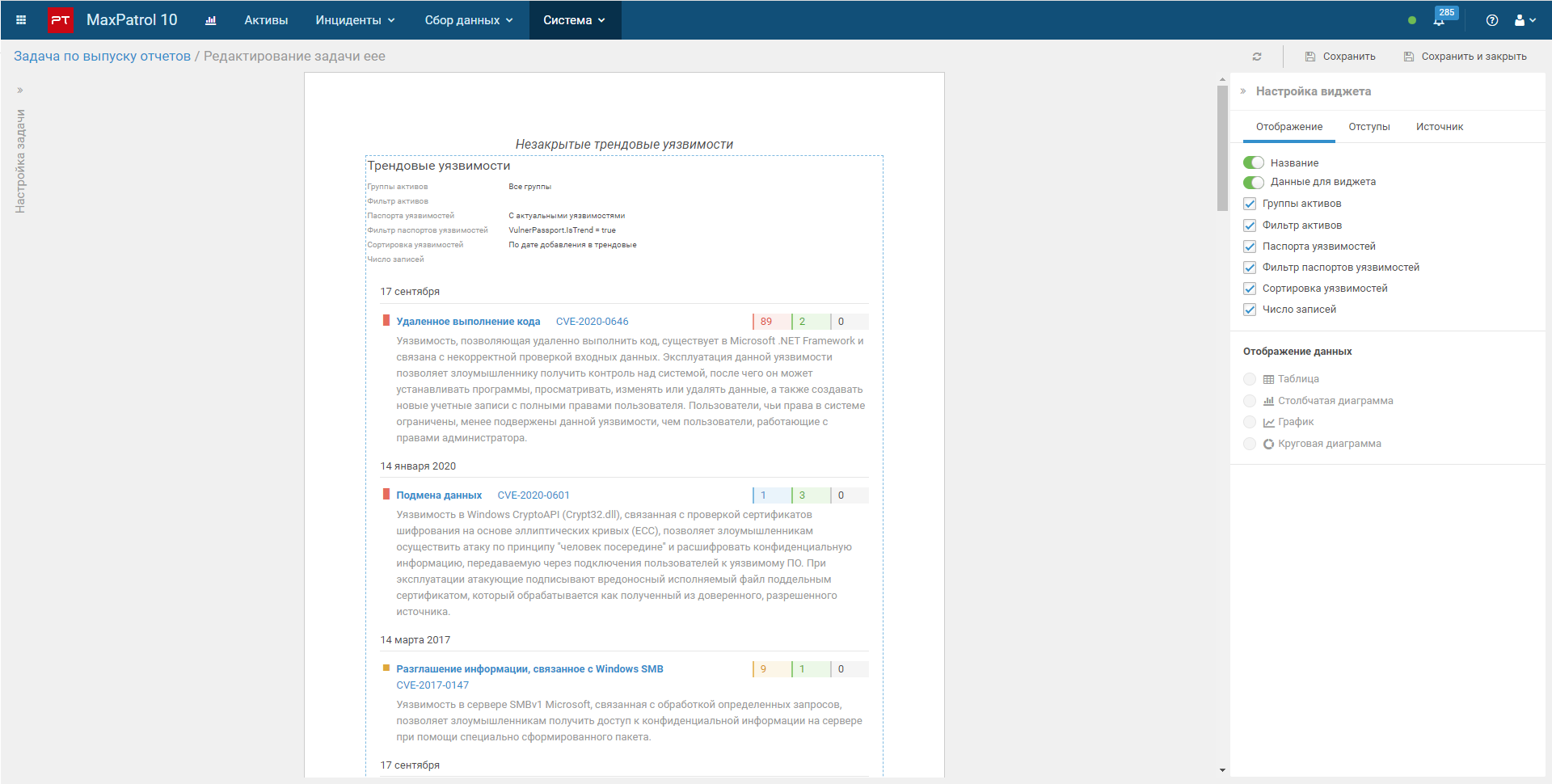
Task: Select the Круговая диаграмма radio option
Action: tap(1250, 444)
